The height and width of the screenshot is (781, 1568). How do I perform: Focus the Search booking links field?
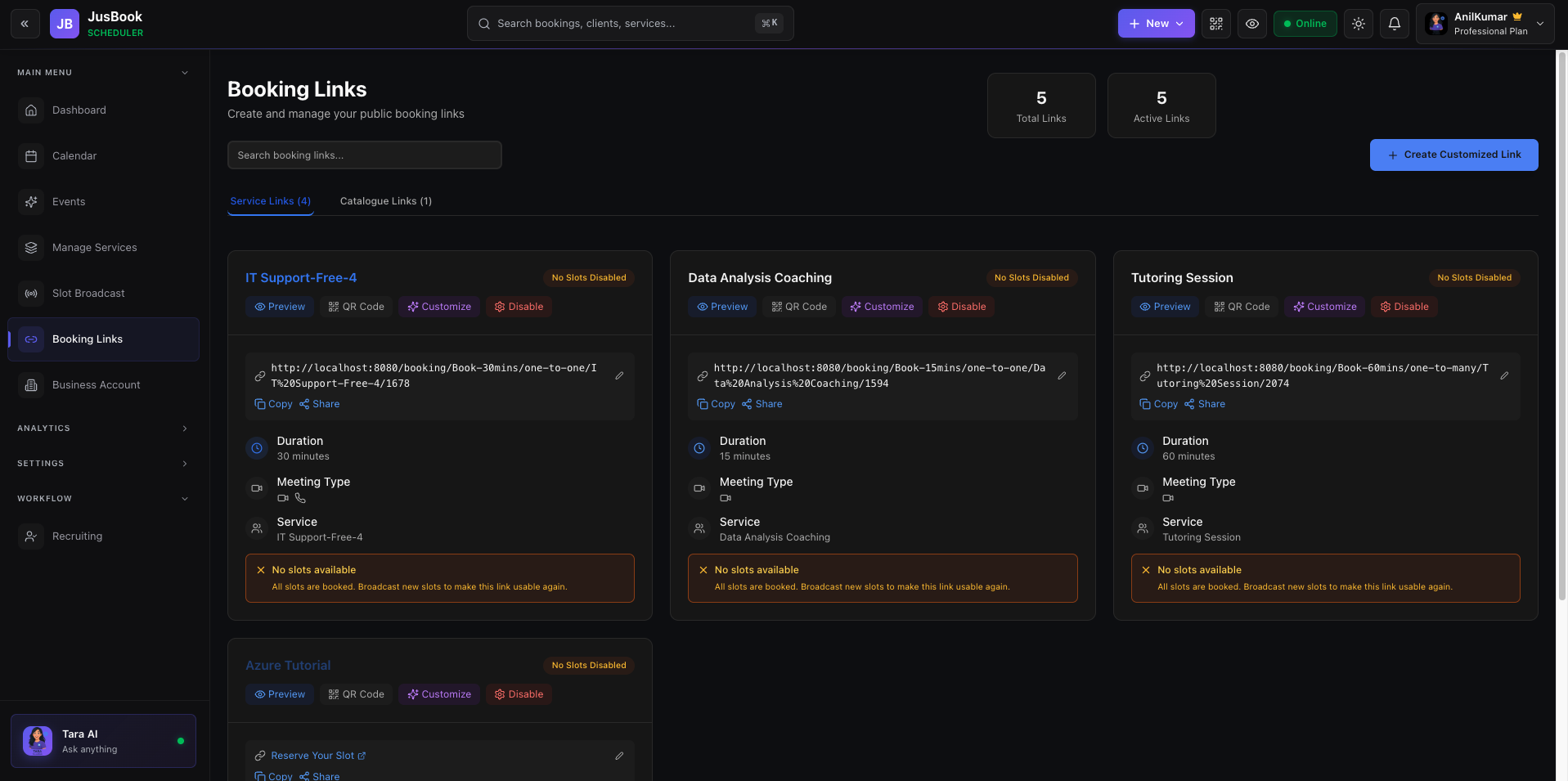pos(364,155)
